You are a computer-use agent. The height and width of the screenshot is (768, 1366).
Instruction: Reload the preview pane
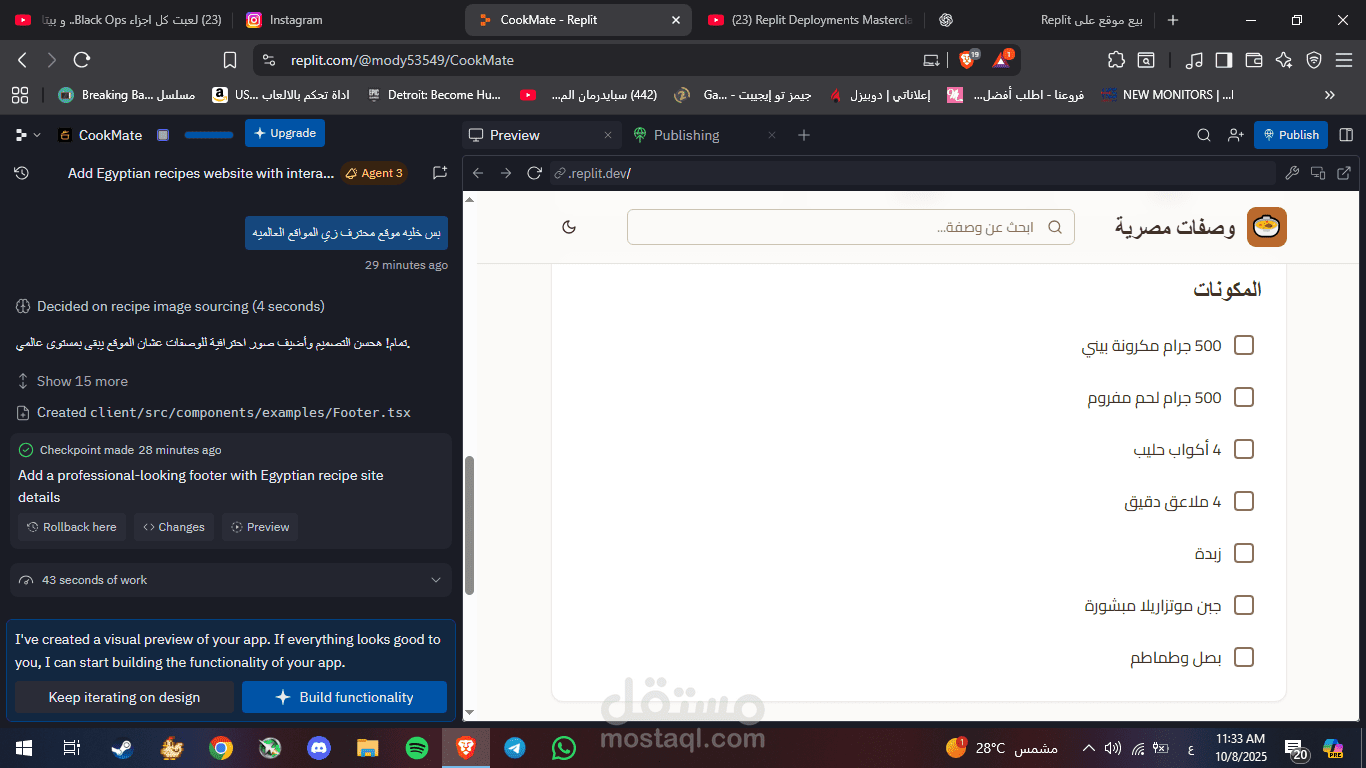(534, 173)
